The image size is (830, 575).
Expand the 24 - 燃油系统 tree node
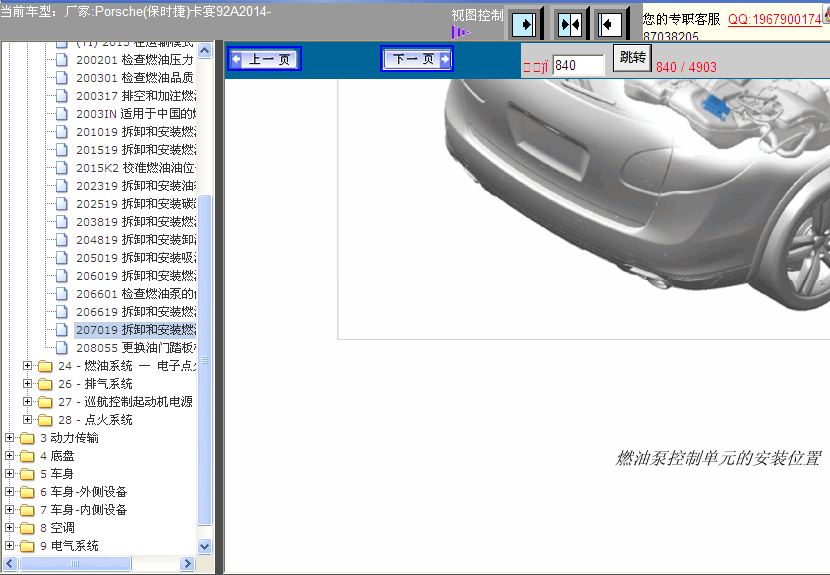coord(28,366)
